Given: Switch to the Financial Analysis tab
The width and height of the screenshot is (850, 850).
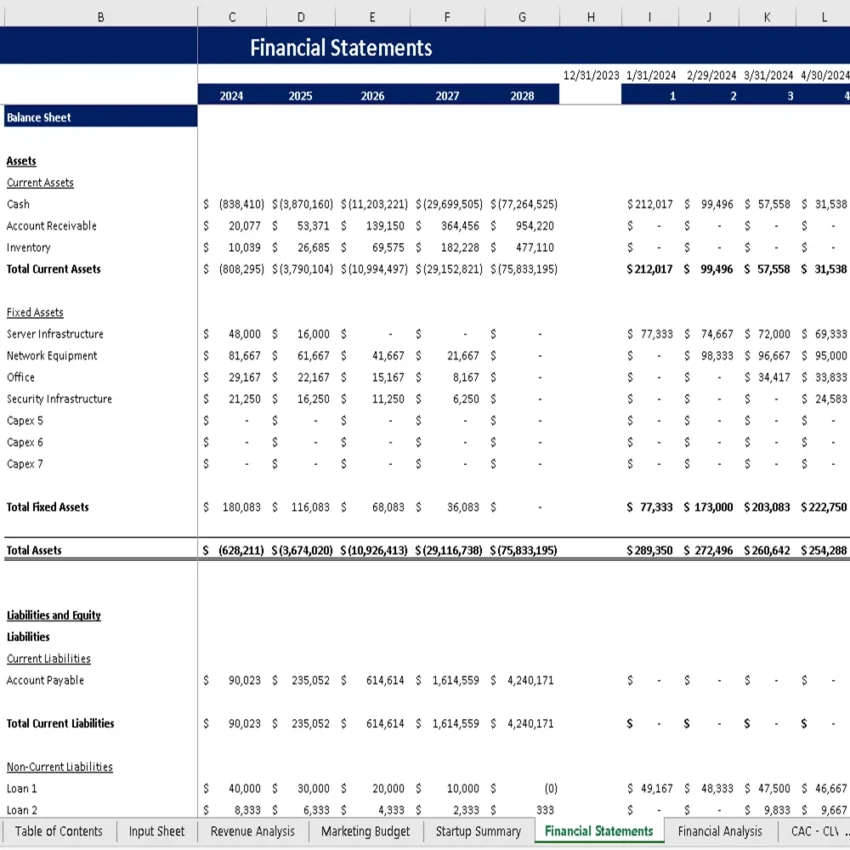Looking at the screenshot, I should coord(719,831).
